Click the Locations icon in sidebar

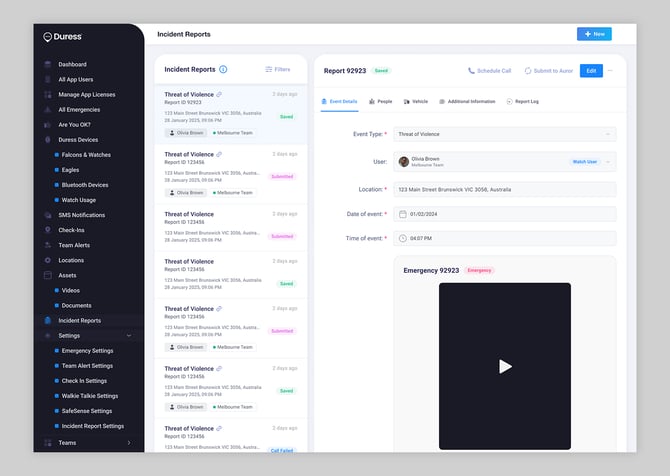pos(48,260)
